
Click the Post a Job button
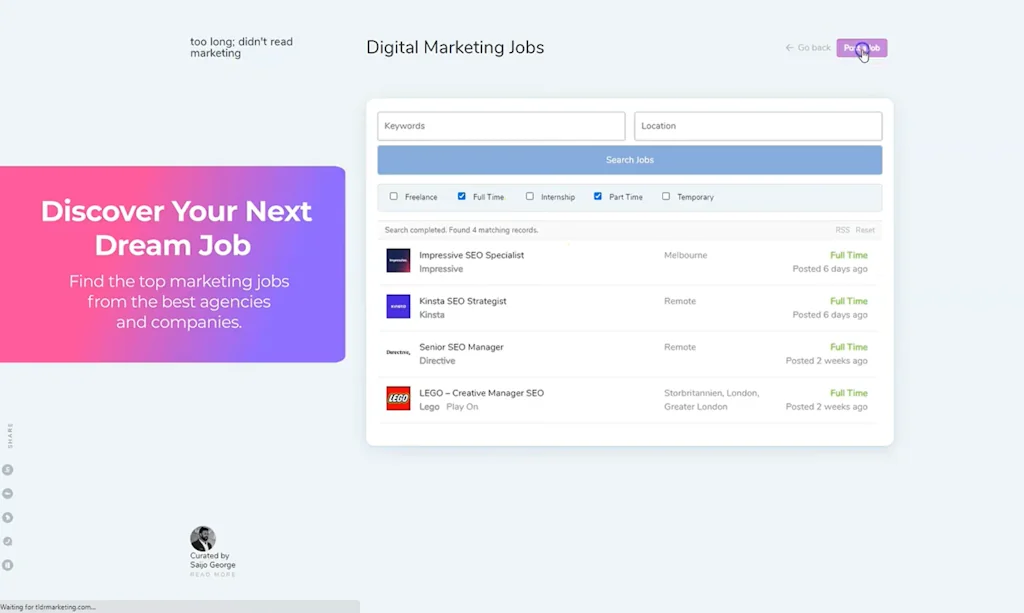(861, 47)
